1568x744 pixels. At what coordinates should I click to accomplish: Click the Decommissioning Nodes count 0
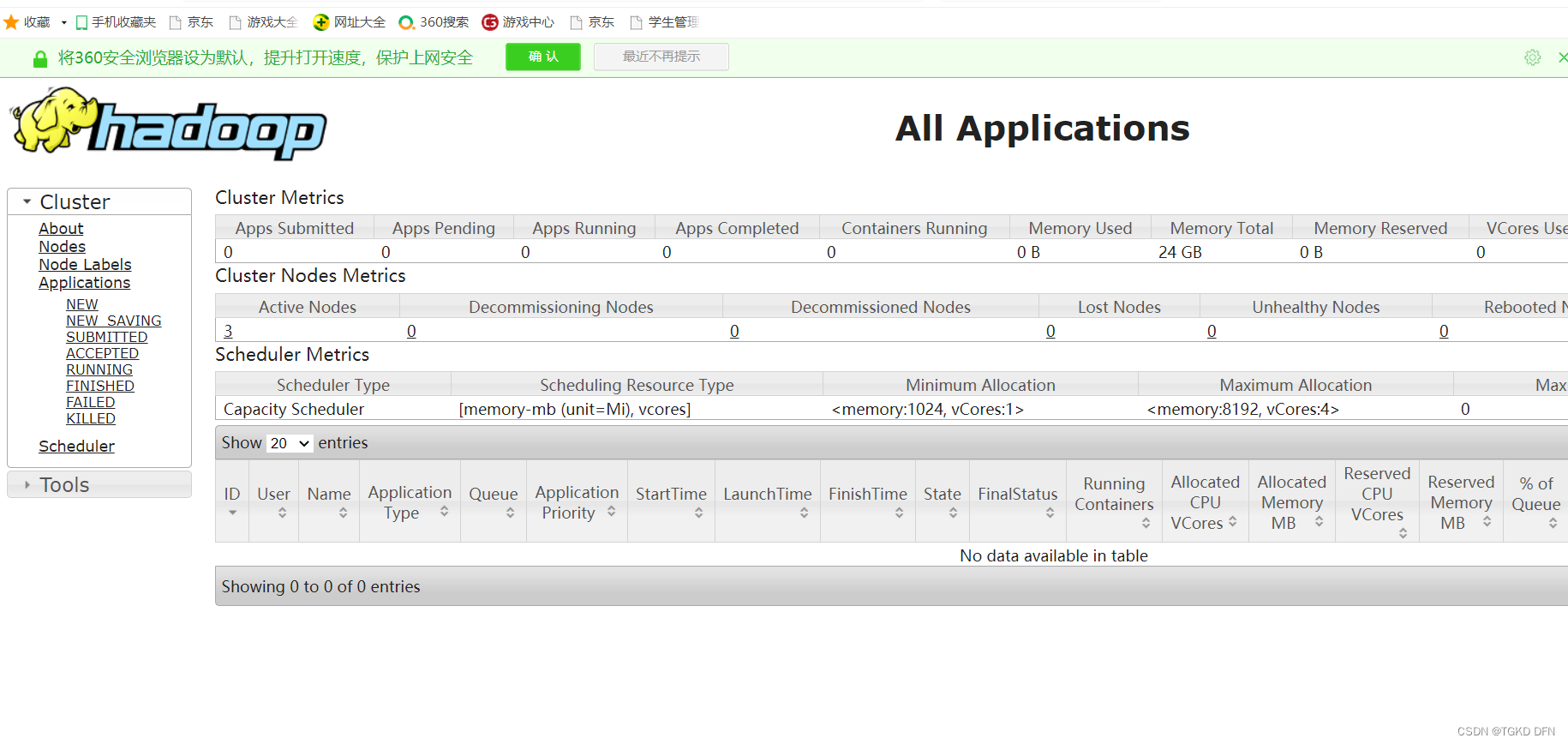411,331
